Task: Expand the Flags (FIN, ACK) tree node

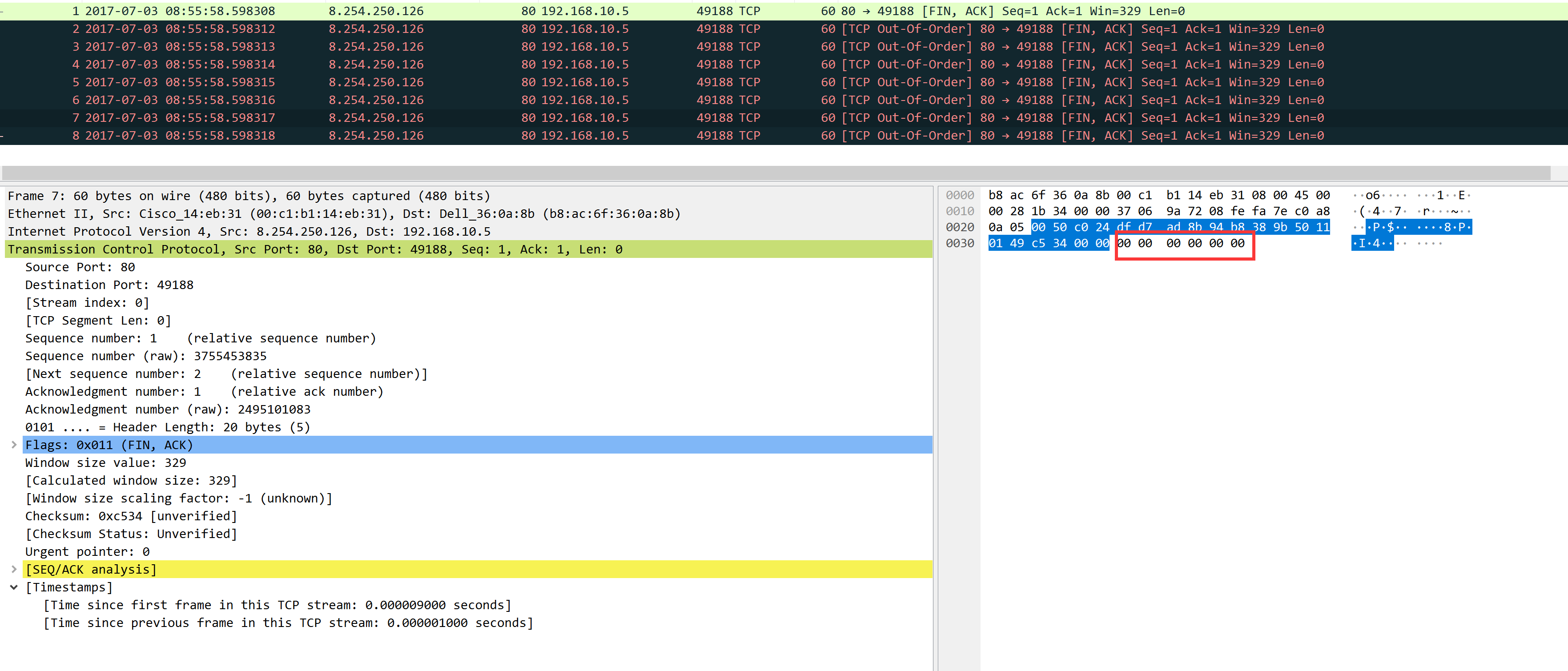Action: [14, 445]
